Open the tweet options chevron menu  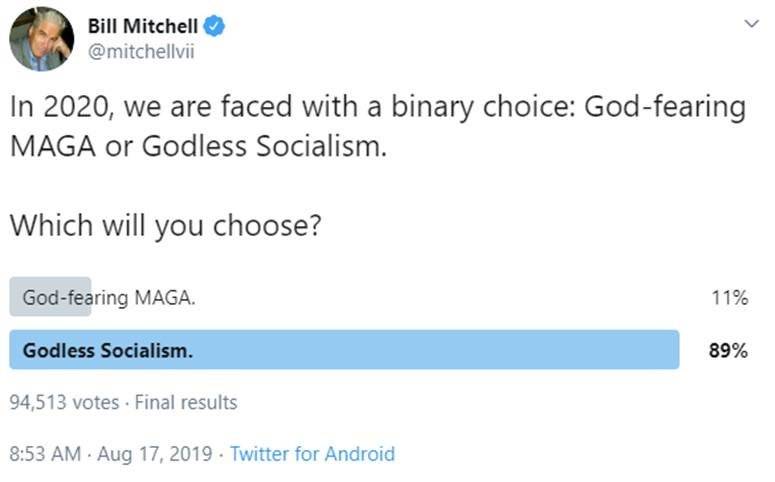(751, 23)
